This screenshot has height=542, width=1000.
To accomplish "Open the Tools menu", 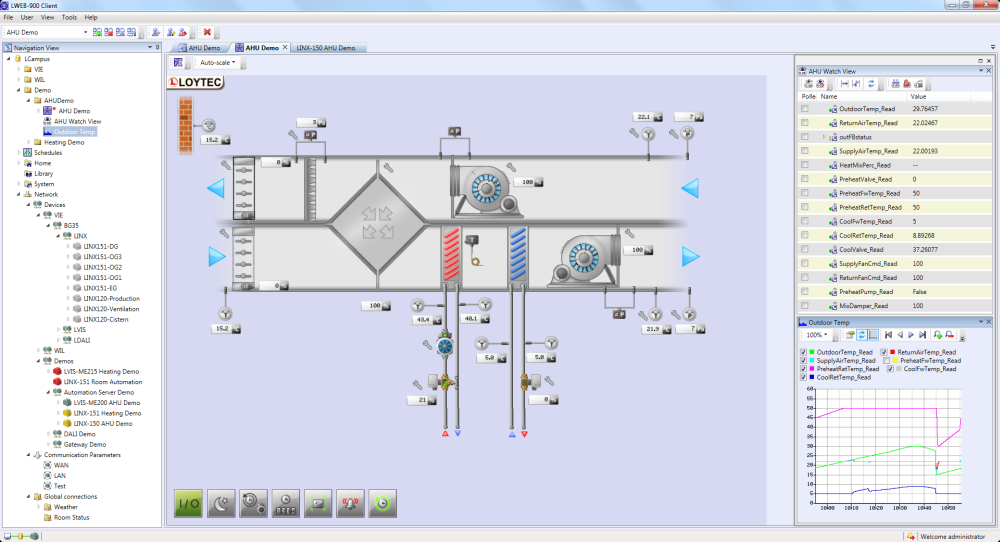I will 69,17.
